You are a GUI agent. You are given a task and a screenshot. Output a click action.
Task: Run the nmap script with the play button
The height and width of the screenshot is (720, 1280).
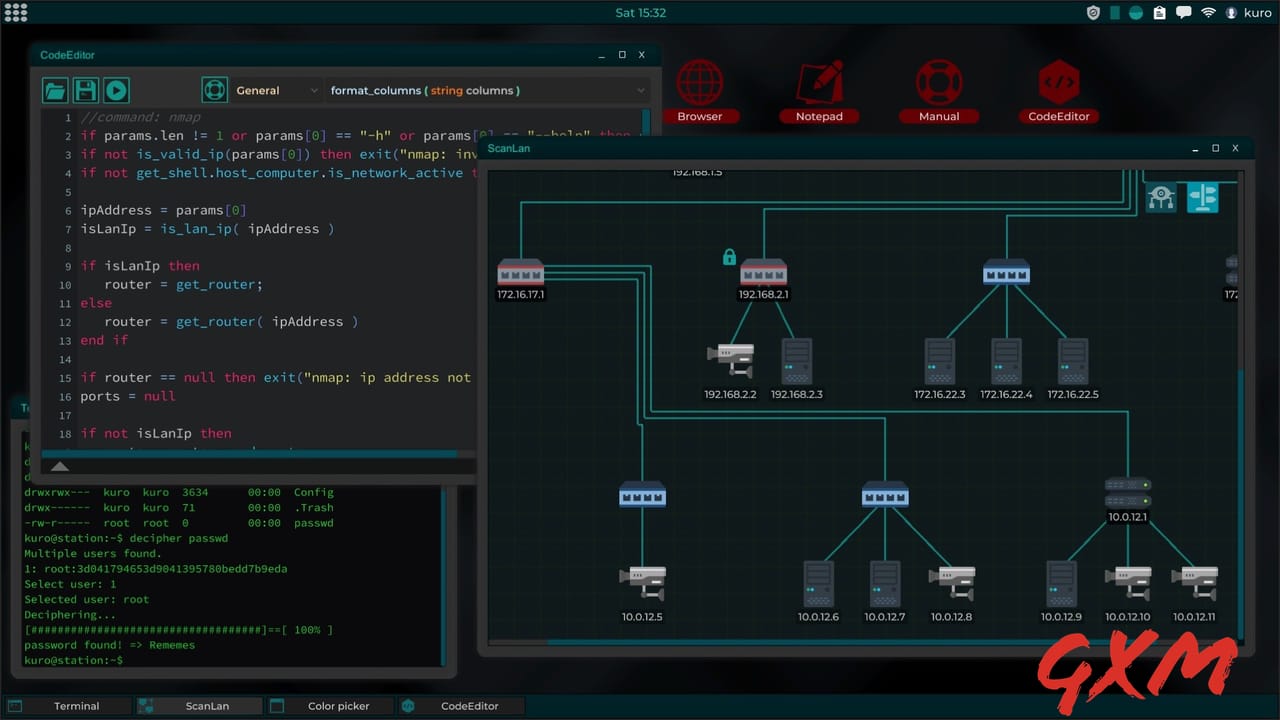pyautogui.click(x=116, y=90)
